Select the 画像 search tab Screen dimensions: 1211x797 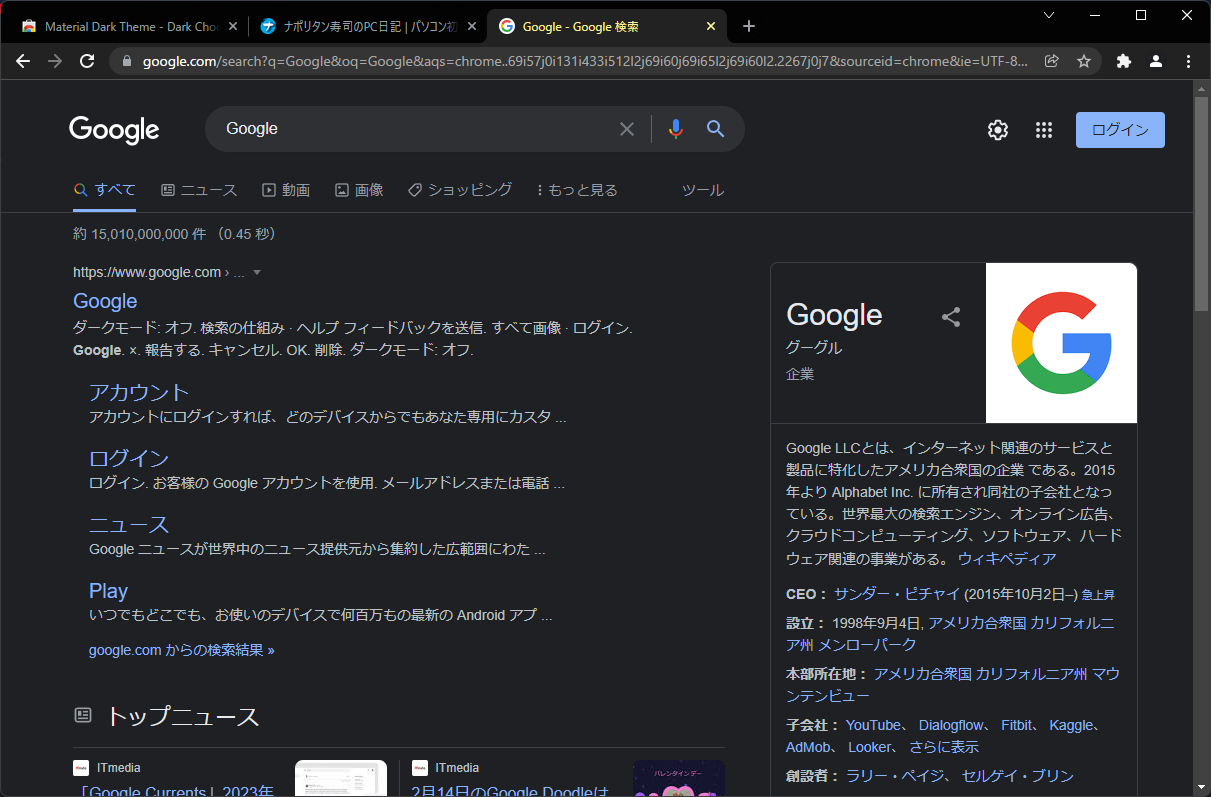(359, 190)
